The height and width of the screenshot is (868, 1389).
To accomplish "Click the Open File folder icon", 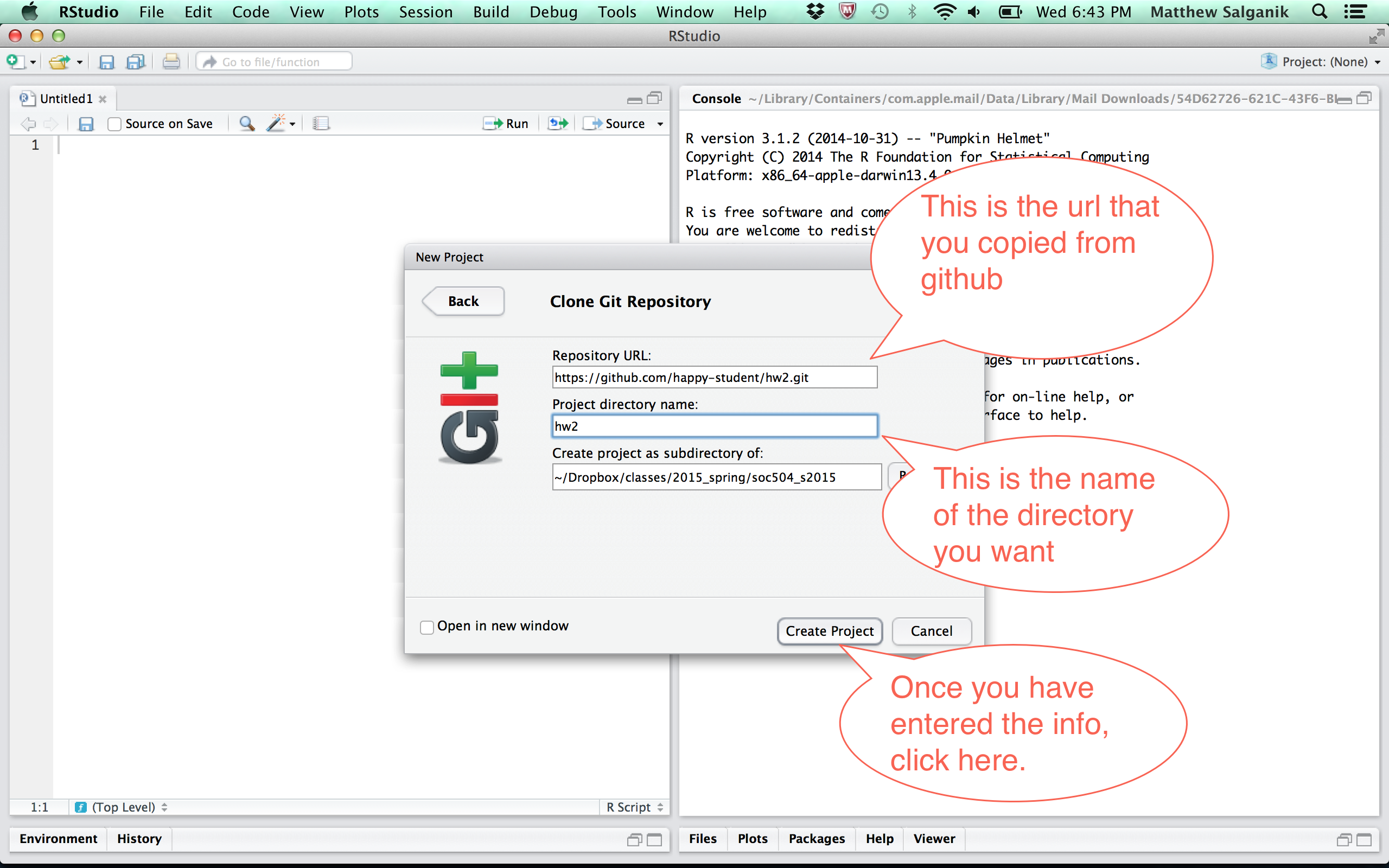I will (x=59, y=61).
